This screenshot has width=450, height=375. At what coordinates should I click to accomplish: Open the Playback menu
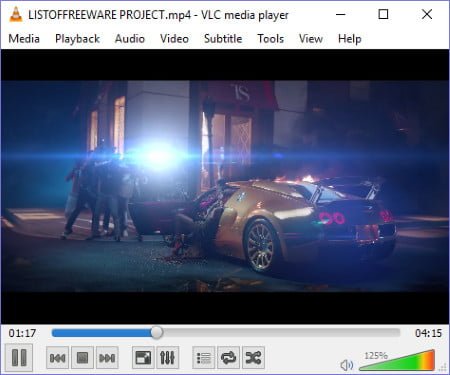77,39
